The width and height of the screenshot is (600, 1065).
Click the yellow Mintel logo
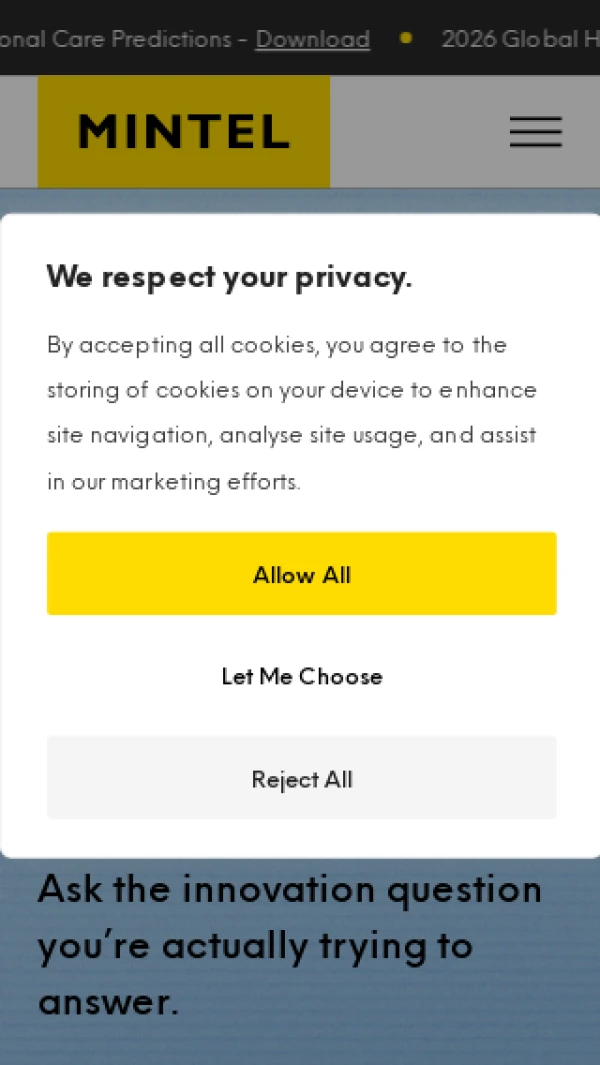(x=183, y=132)
